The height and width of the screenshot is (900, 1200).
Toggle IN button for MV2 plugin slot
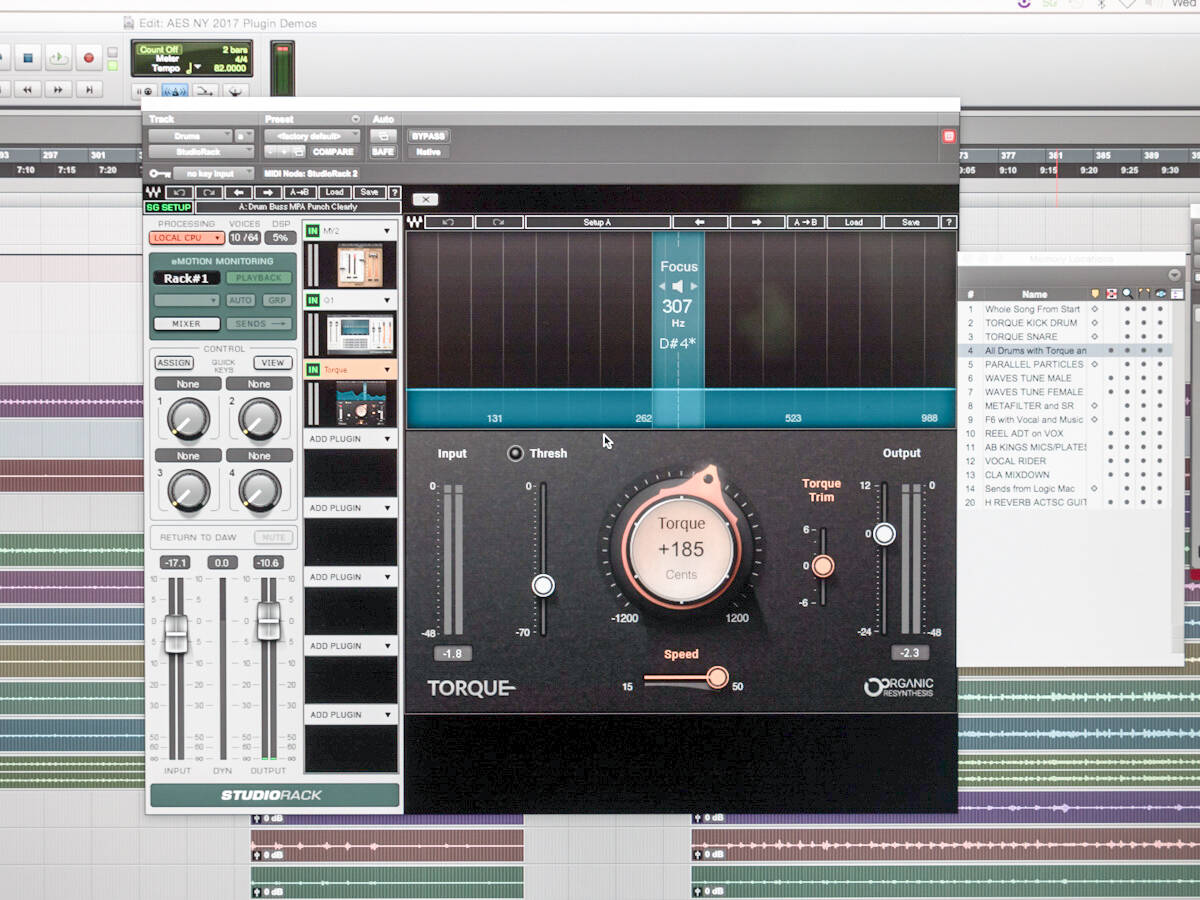tap(313, 231)
